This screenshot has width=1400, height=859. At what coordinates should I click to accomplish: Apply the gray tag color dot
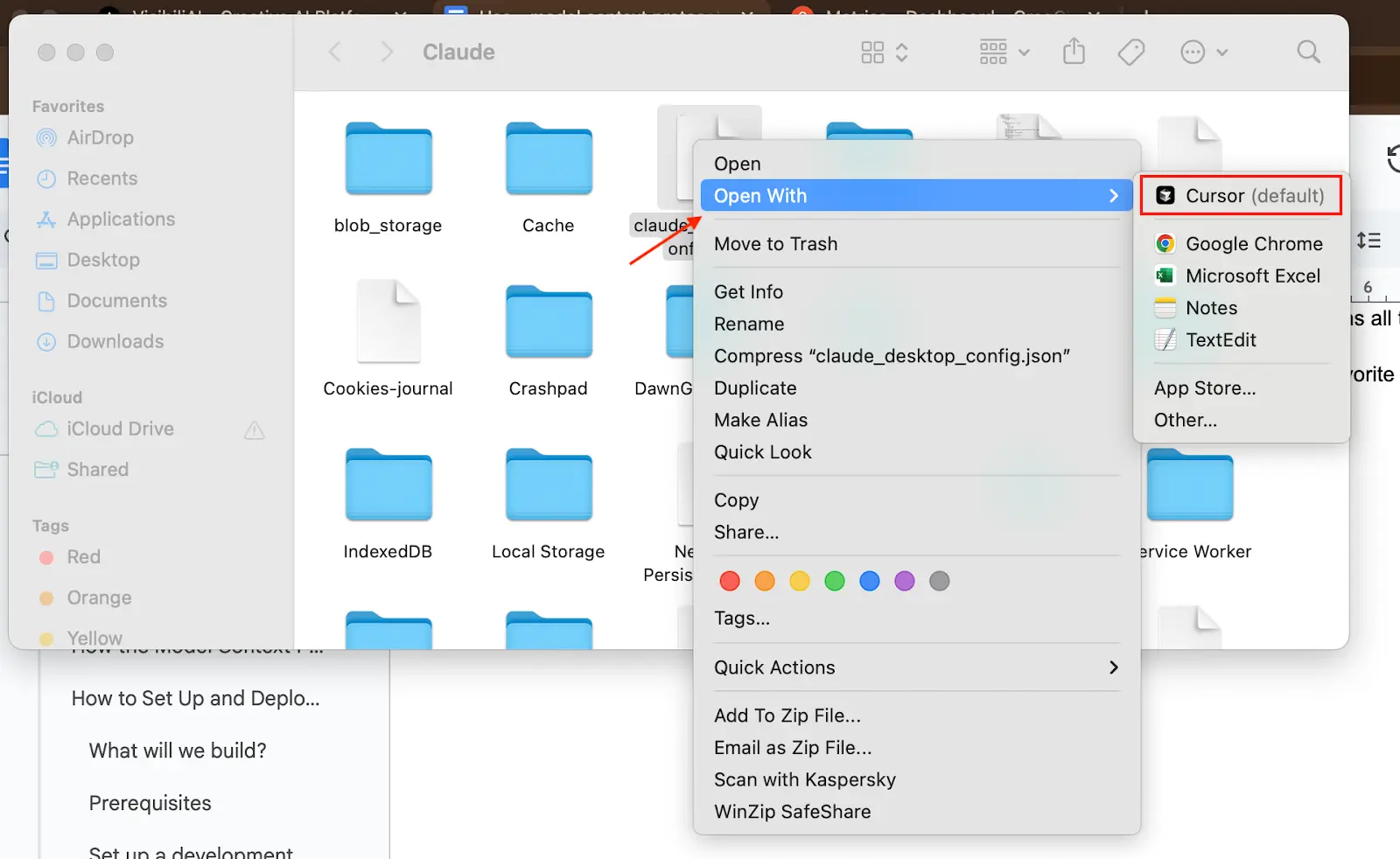pyautogui.click(x=940, y=581)
